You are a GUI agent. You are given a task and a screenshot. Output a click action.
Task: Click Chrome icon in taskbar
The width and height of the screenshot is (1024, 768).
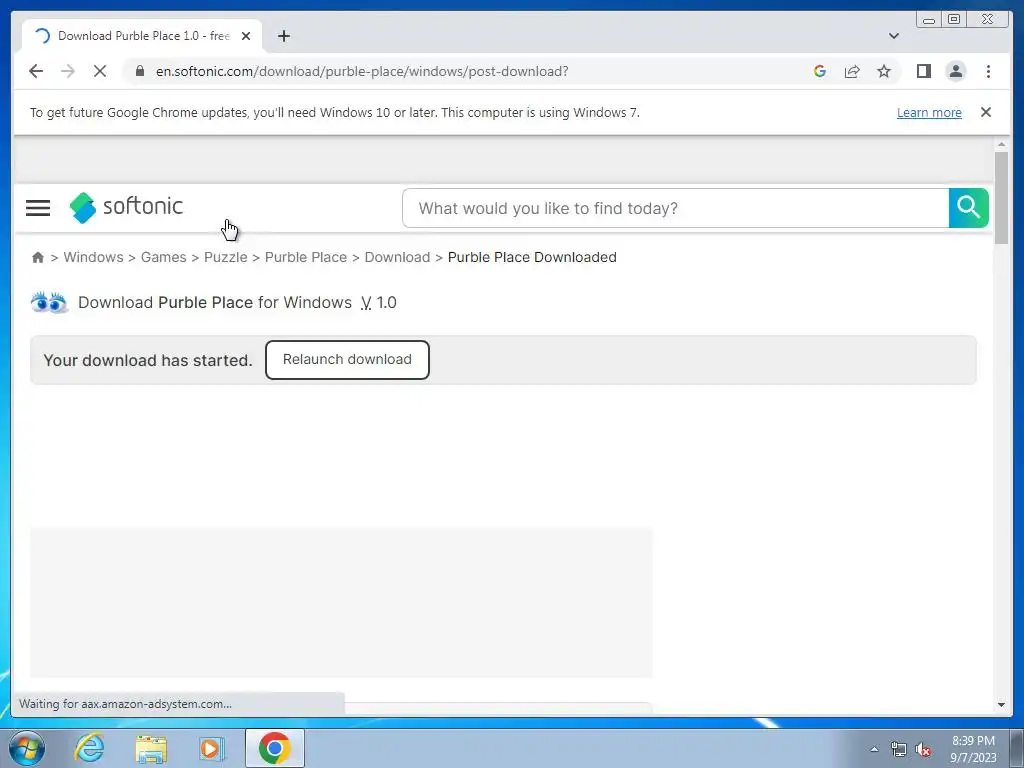(x=274, y=748)
